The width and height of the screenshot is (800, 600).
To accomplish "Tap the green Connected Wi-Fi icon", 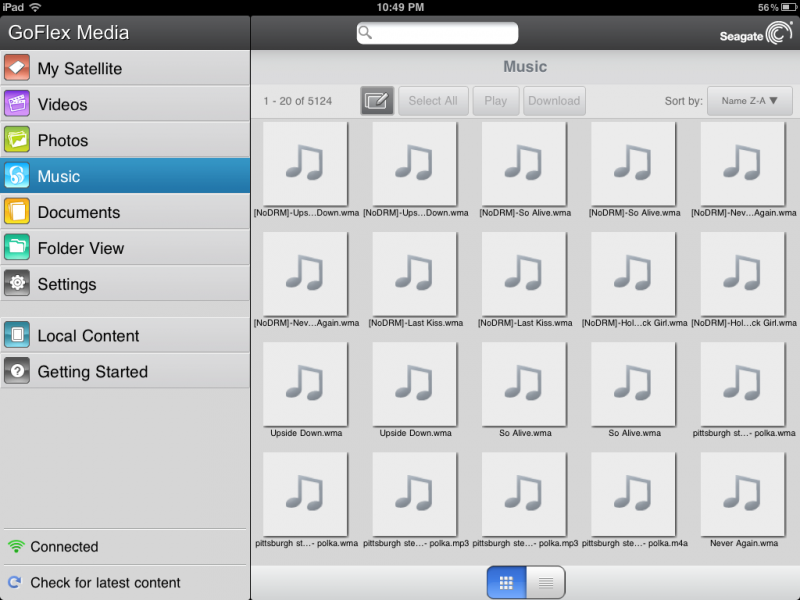I will click(x=16, y=546).
